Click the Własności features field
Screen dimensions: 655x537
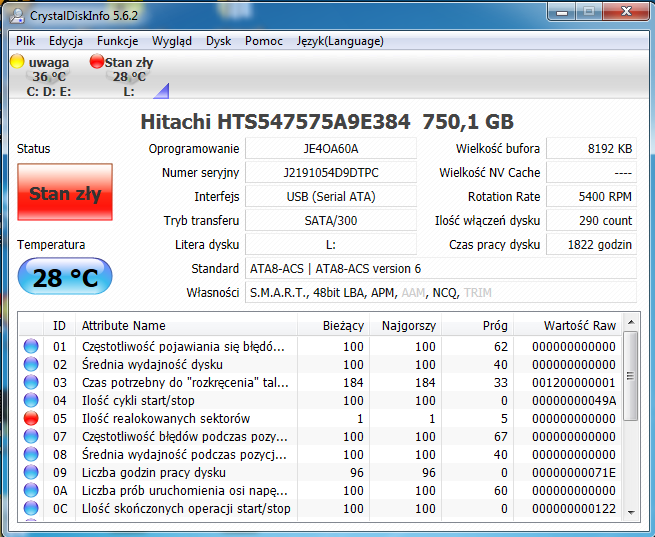coord(441,293)
